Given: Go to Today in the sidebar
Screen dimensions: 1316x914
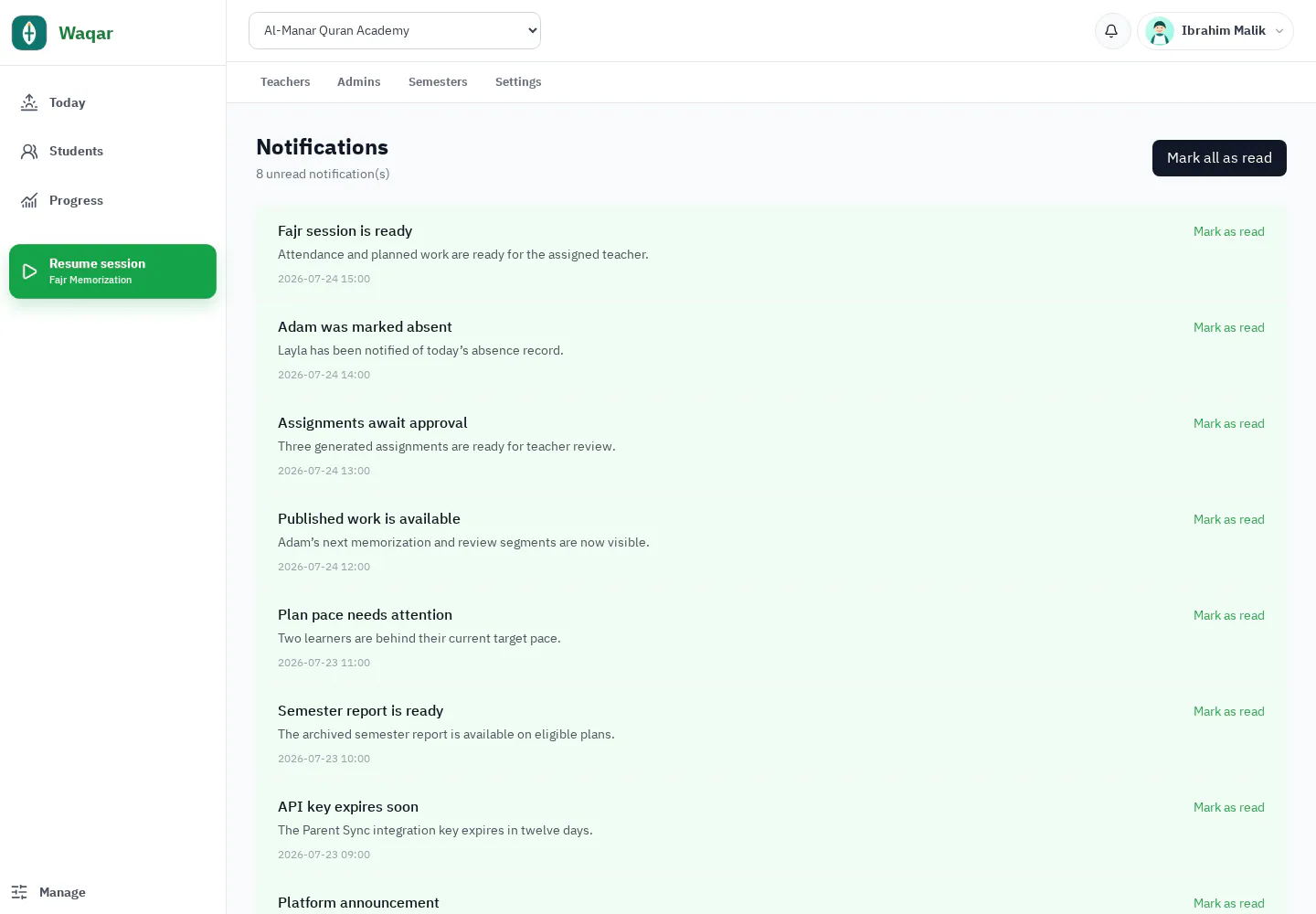Looking at the screenshot, I should 112,102.
